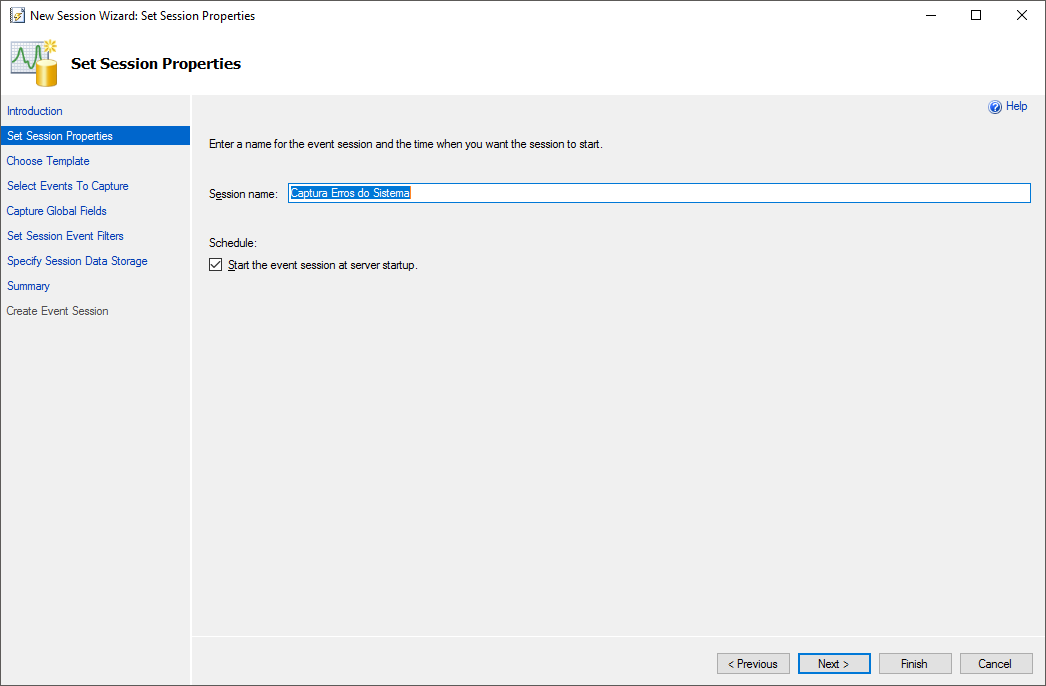Open Specify Session Data Storage step
The image size is (1046, 686).
pyautogui.click(x=77, y=261)
